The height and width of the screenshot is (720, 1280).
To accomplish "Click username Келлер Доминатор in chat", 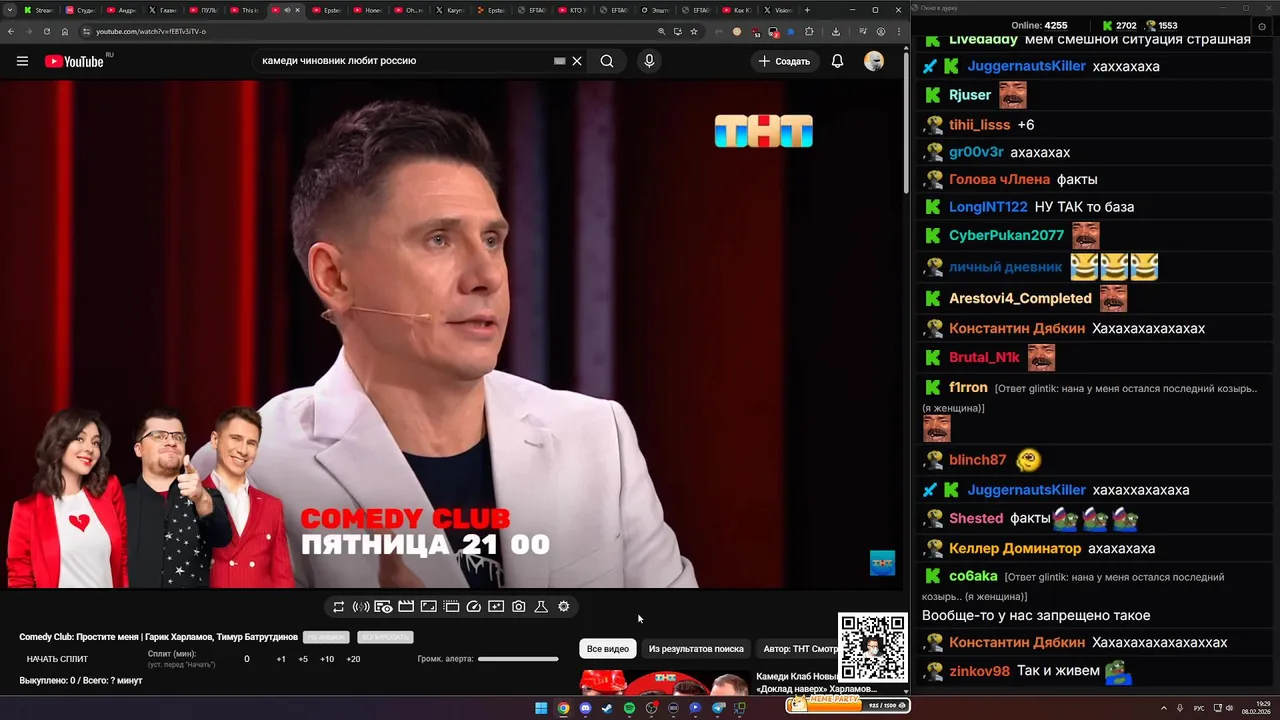I will point(1015,548).
